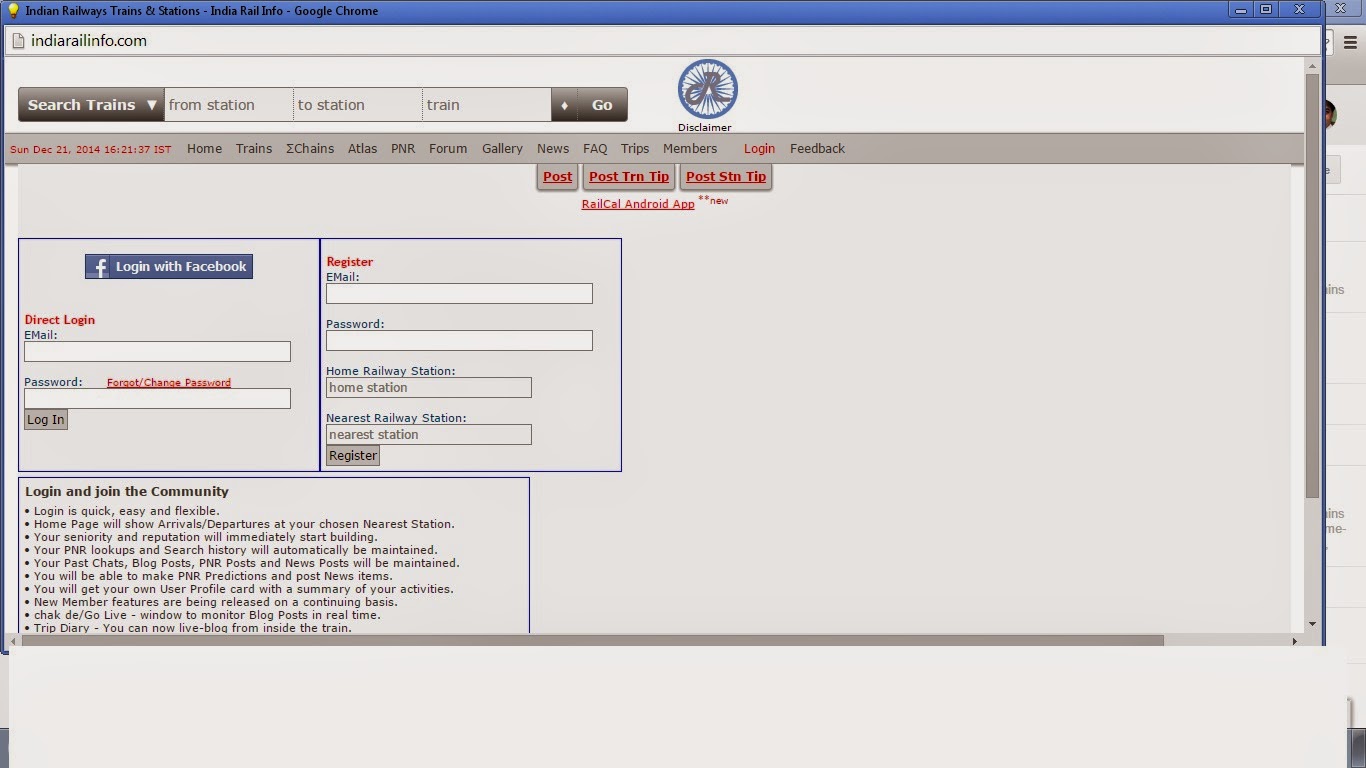
Task: Open the Forum menu item
Action: click(448, 148)
